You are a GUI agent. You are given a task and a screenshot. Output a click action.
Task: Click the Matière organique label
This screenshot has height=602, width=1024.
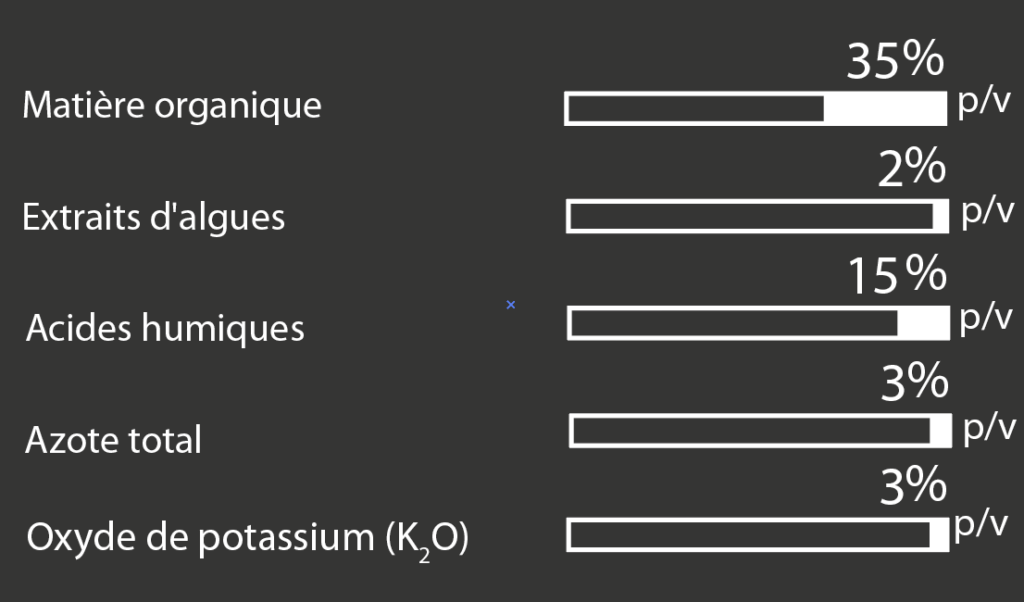(172, 106)
